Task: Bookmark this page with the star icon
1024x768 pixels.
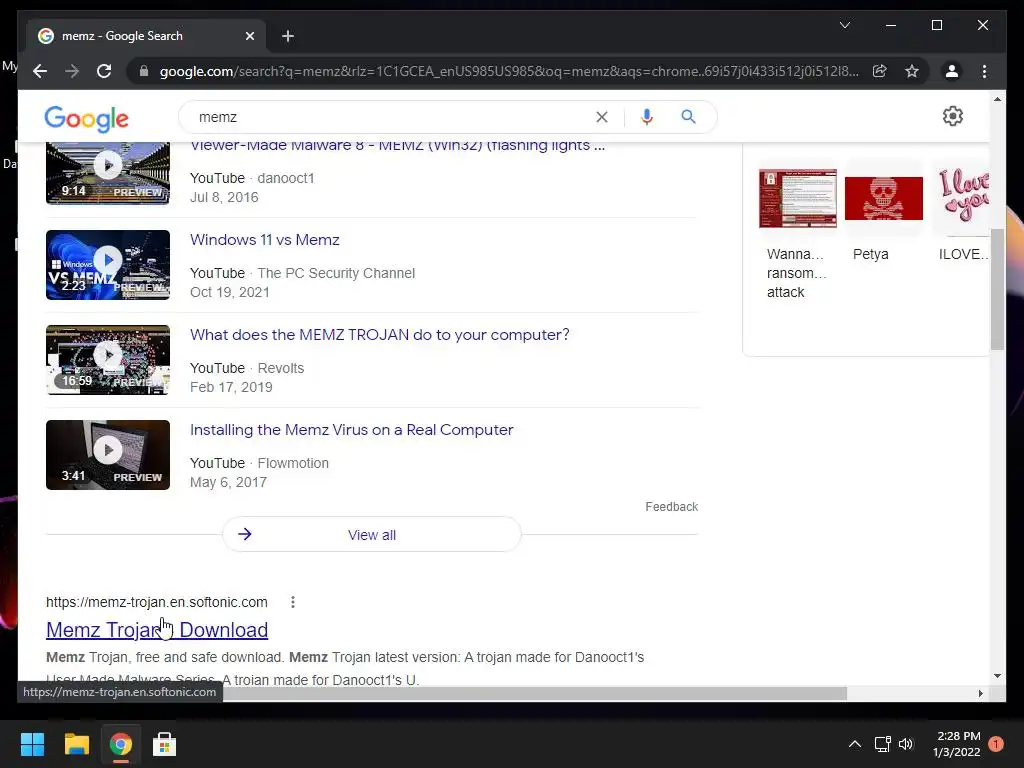Action: pyautogui.click(x=912, y=71)
